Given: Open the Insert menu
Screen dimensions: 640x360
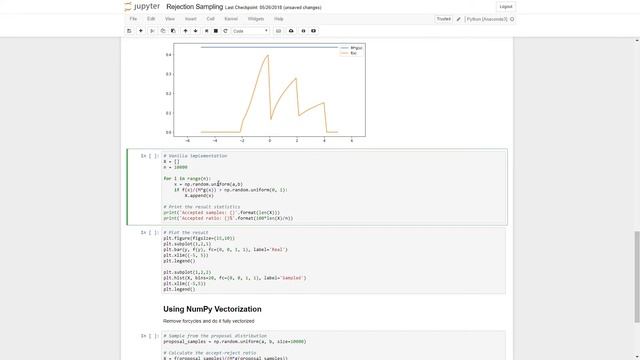Looking at the screenshot, I should pos(191,19).
